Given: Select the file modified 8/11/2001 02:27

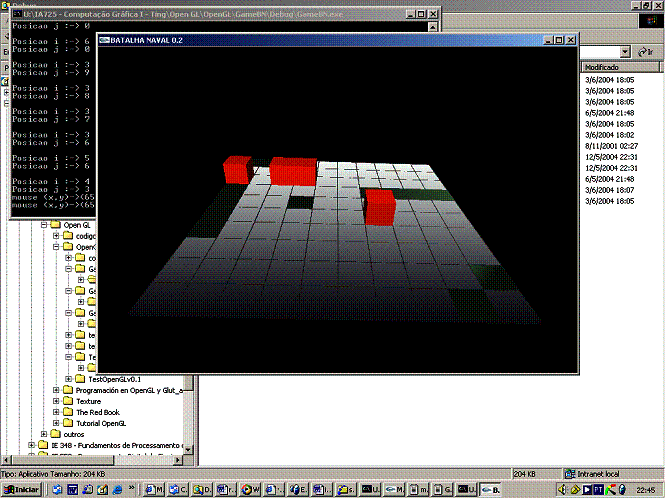Looking at the screenshot, I should pyautogui.click(x=614, y=145).
